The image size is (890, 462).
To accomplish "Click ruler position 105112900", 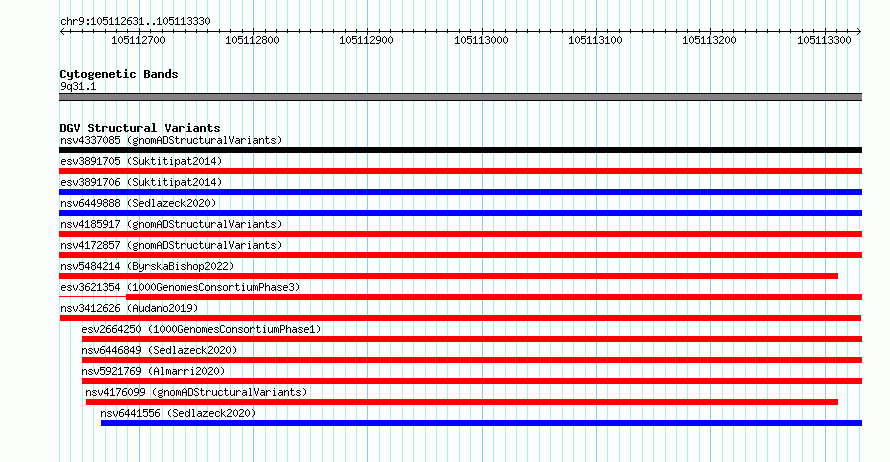I will [x=367, y=40].
